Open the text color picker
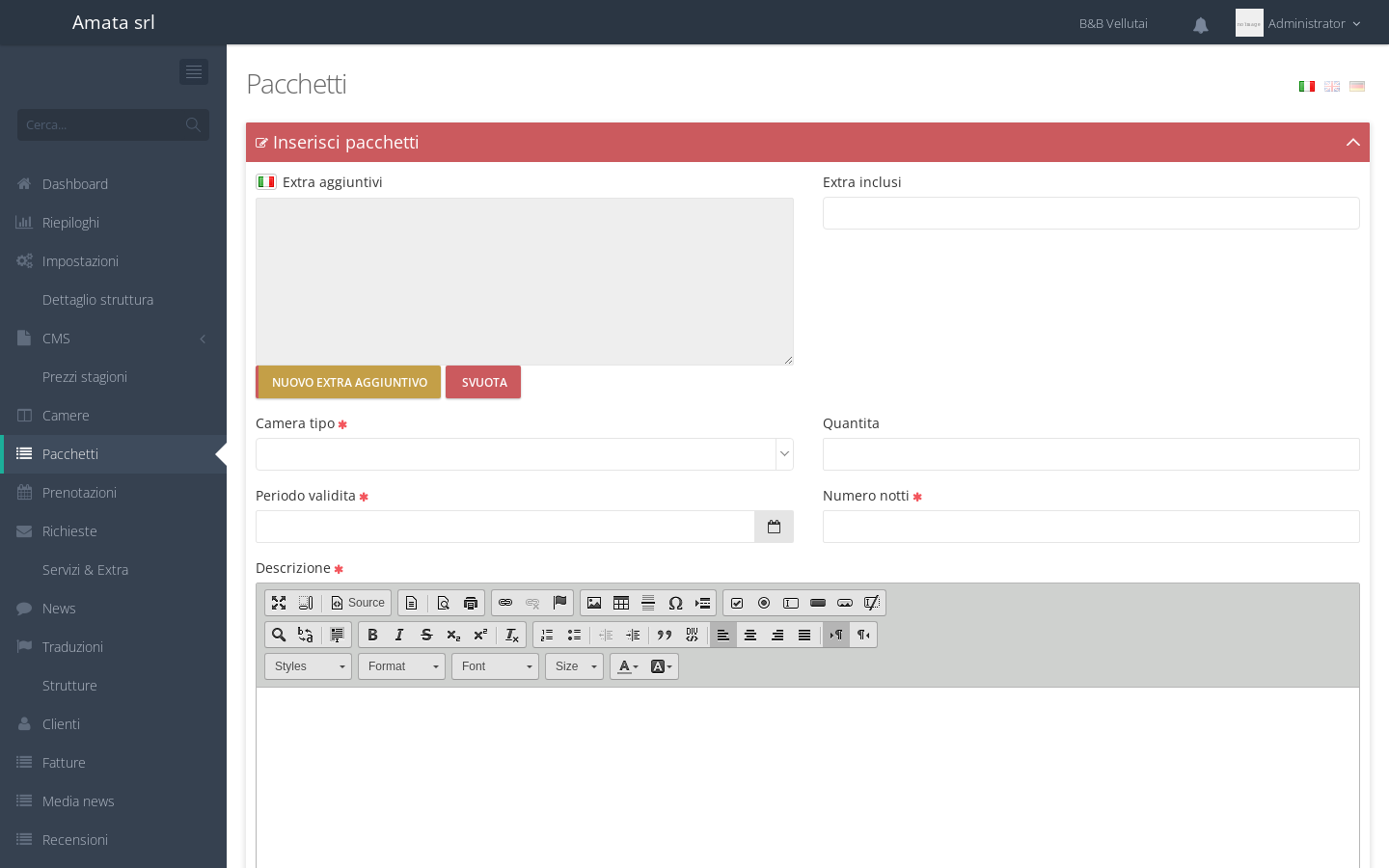The image size is (1389, 868). pos(628,666)
